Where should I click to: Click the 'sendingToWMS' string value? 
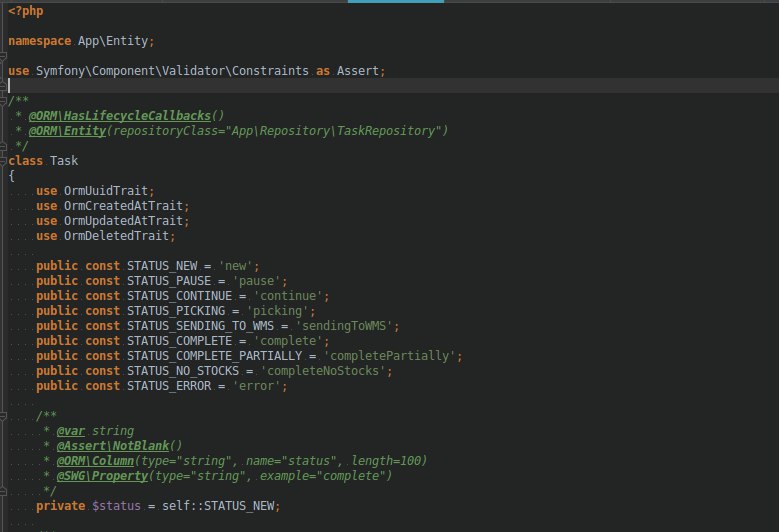(344, 325)
